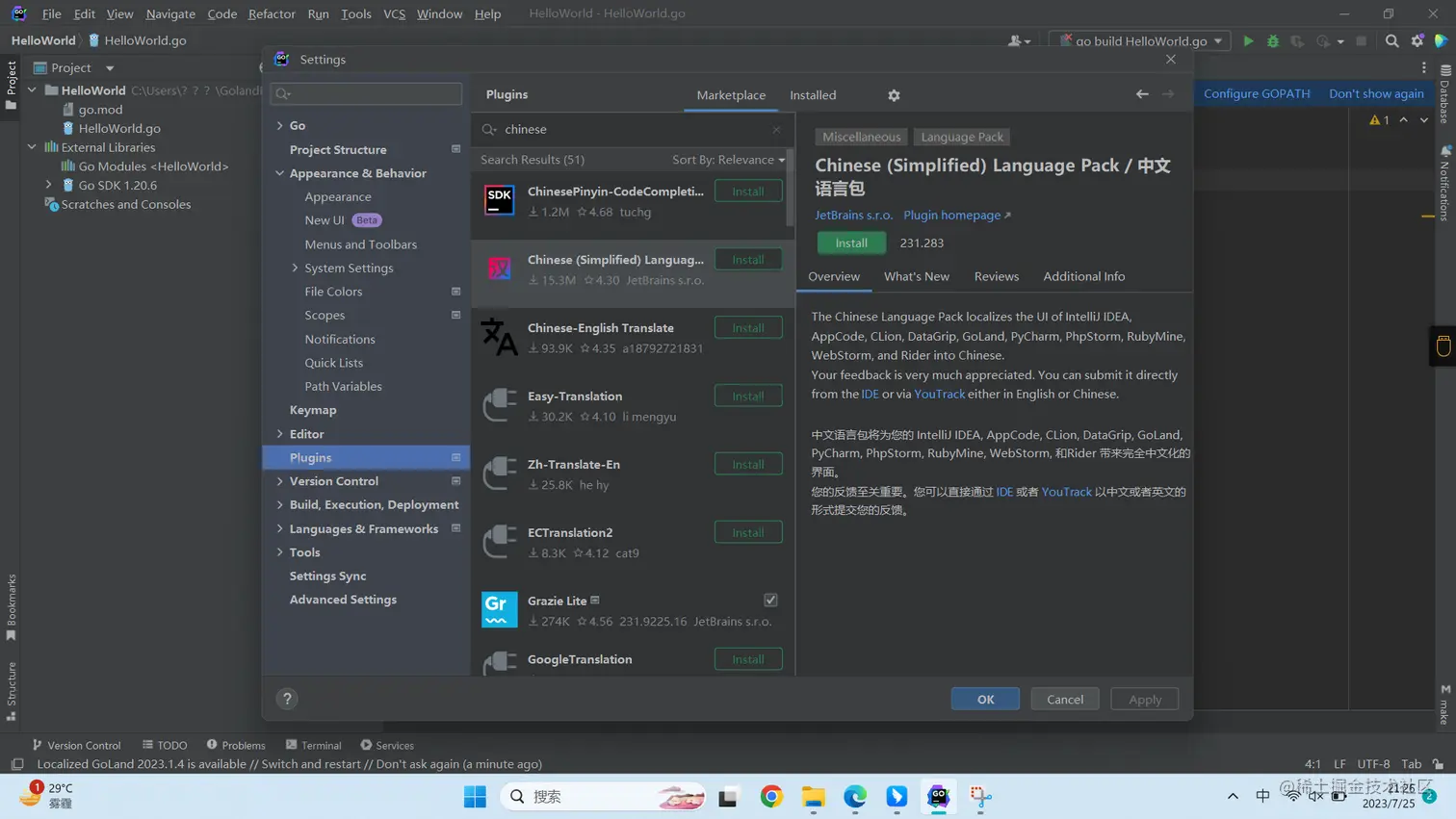The width and height of the screenshot is (1456, 819).
Task: Open plugin settings gear next to Installed
Action: pos(894,95)
